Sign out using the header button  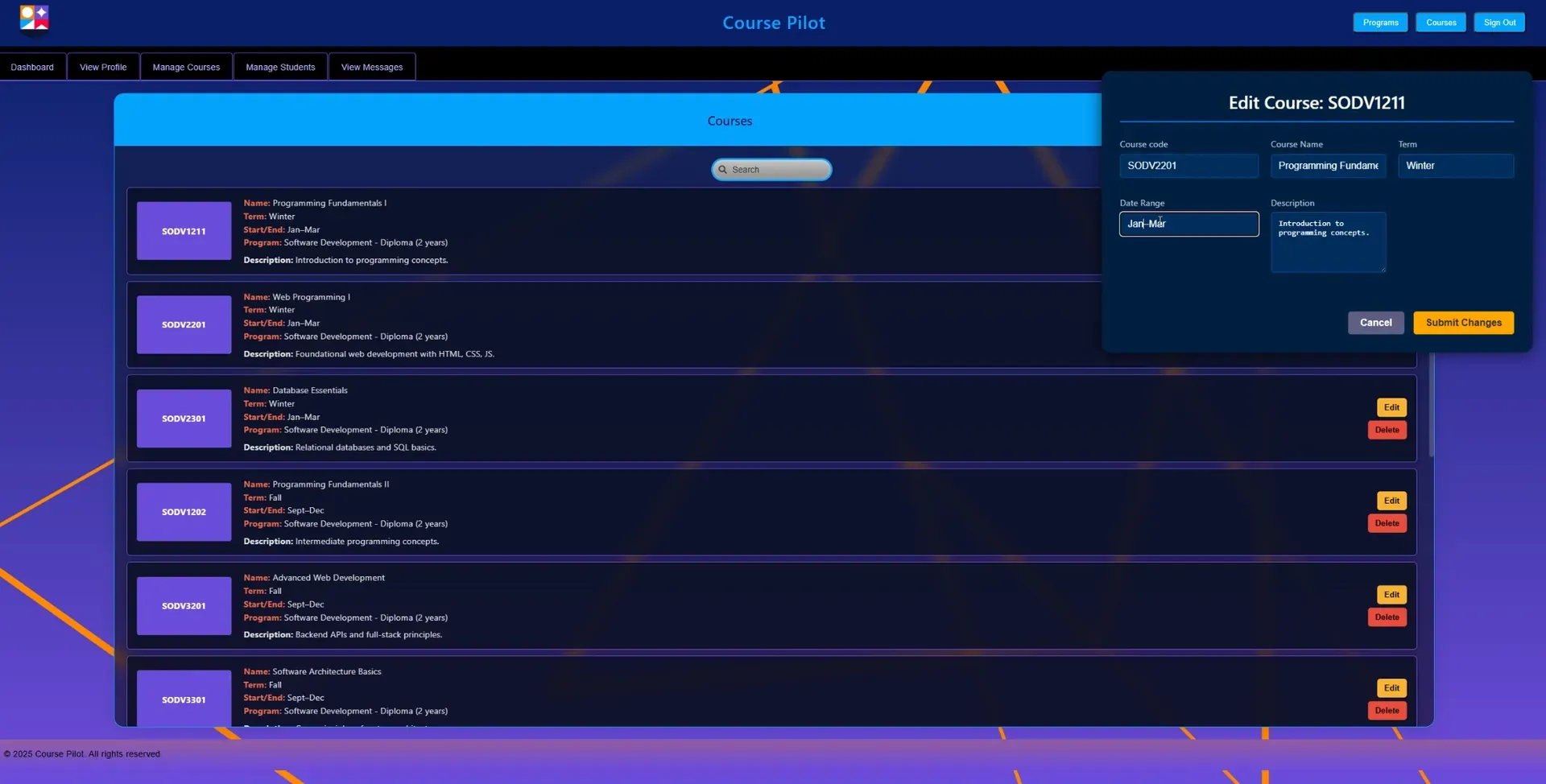tap(1499, 23)
